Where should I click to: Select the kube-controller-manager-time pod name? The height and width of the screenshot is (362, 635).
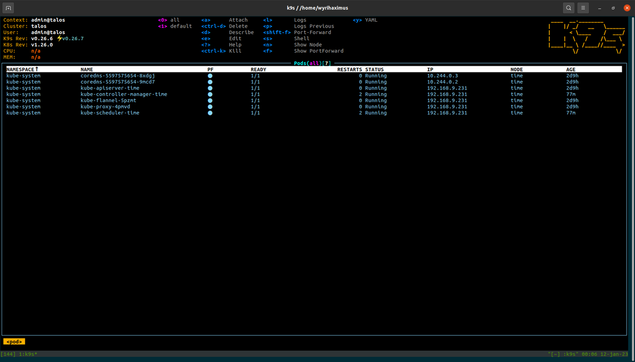(124, 94)
